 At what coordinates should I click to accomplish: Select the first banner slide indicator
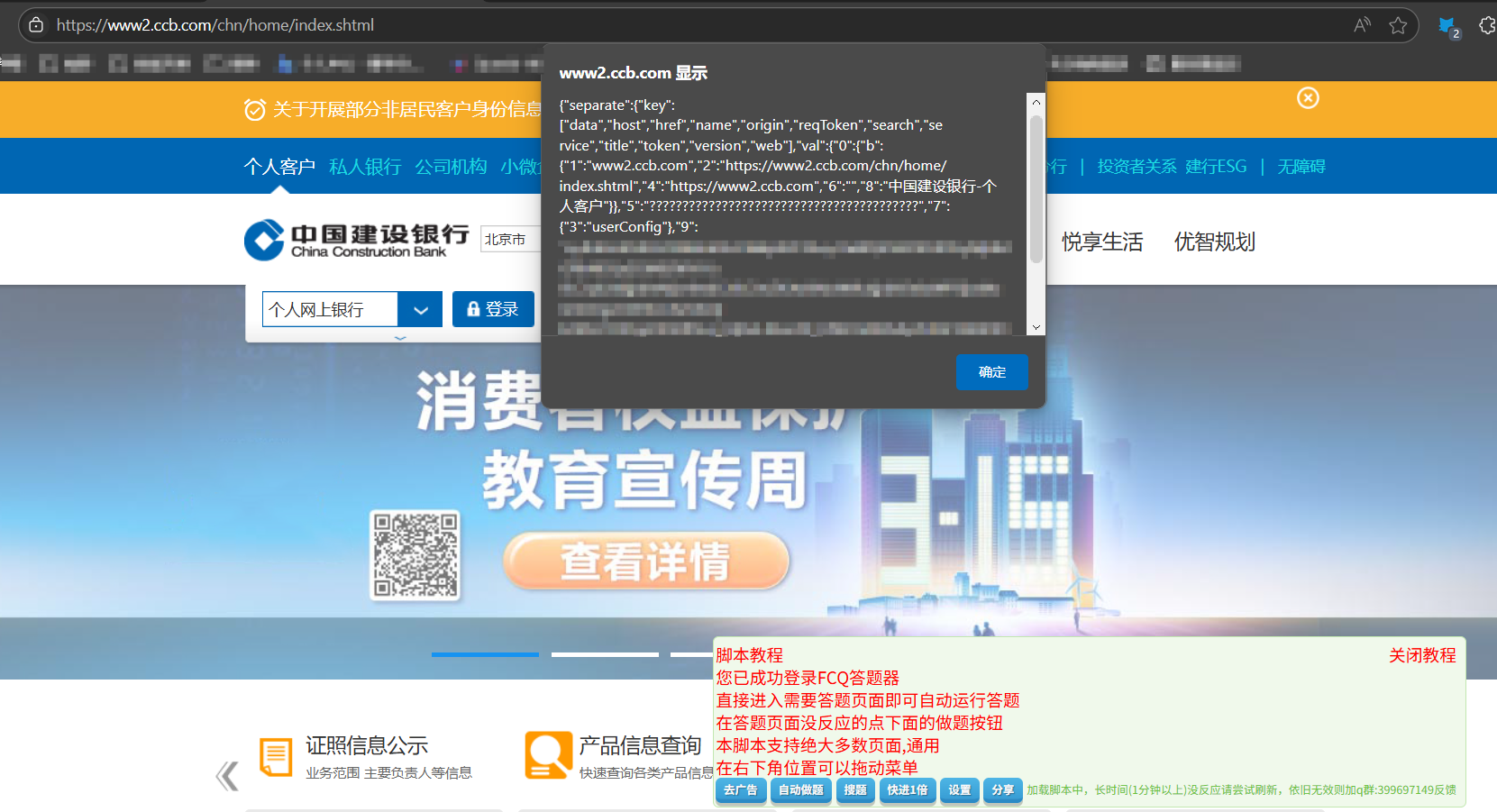pos(485,654)
